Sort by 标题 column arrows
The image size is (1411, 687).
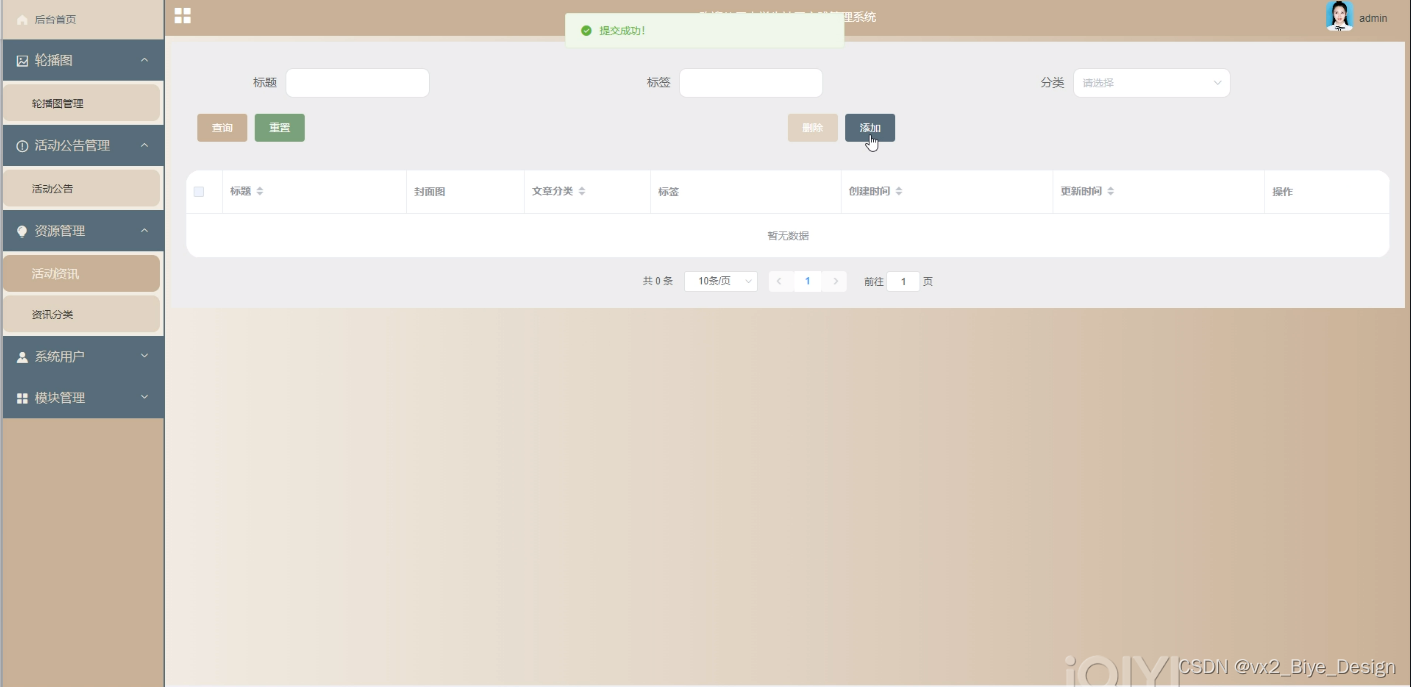tap(260, 191)
